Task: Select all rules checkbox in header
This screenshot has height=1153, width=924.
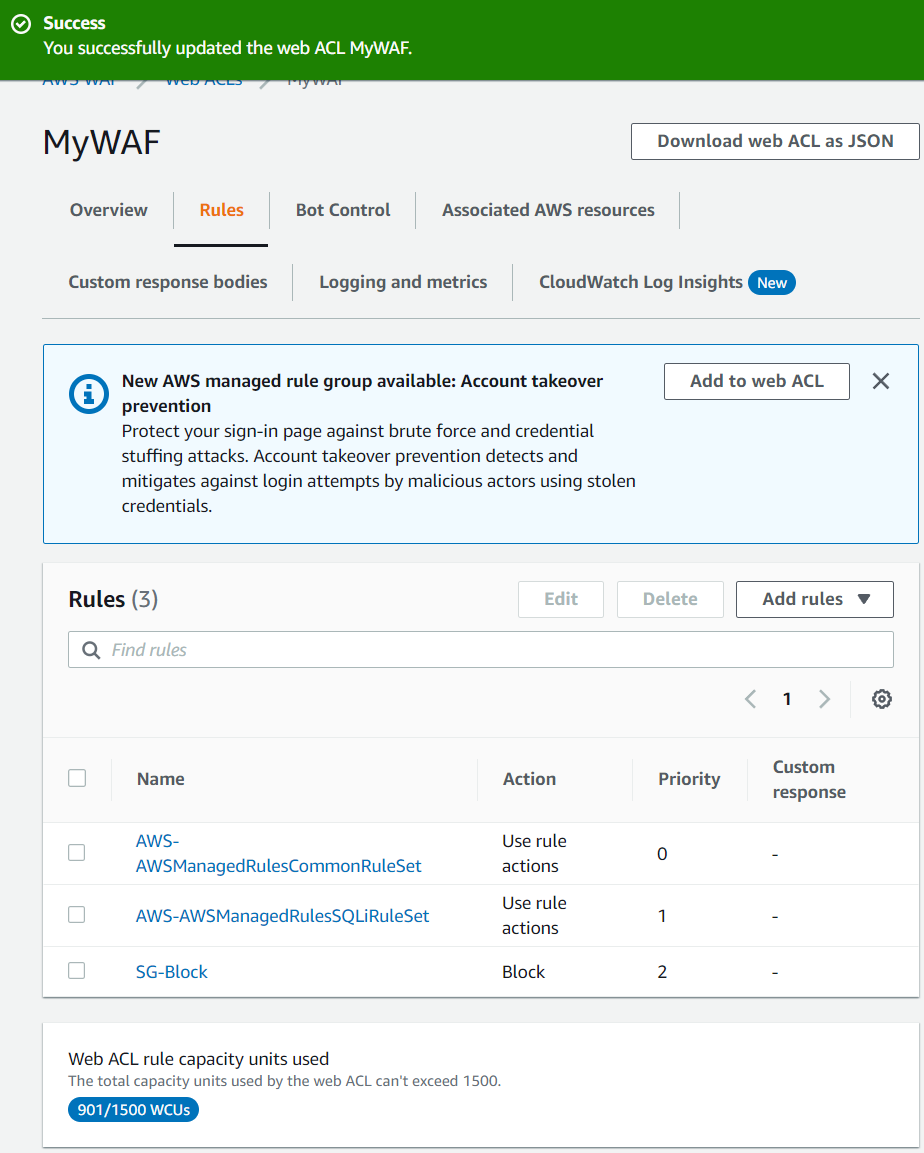Action: 77,778
